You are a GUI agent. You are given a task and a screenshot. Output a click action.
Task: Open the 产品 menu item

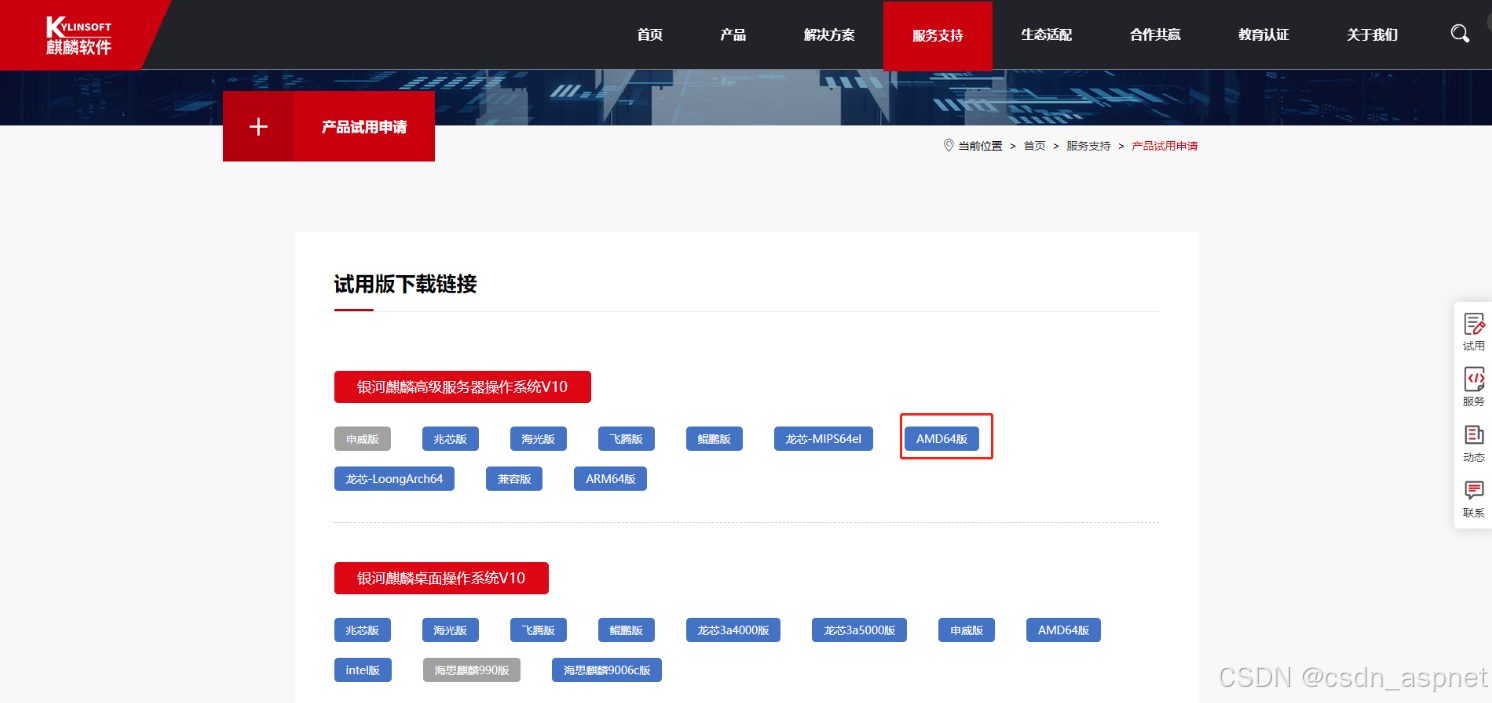733,35
